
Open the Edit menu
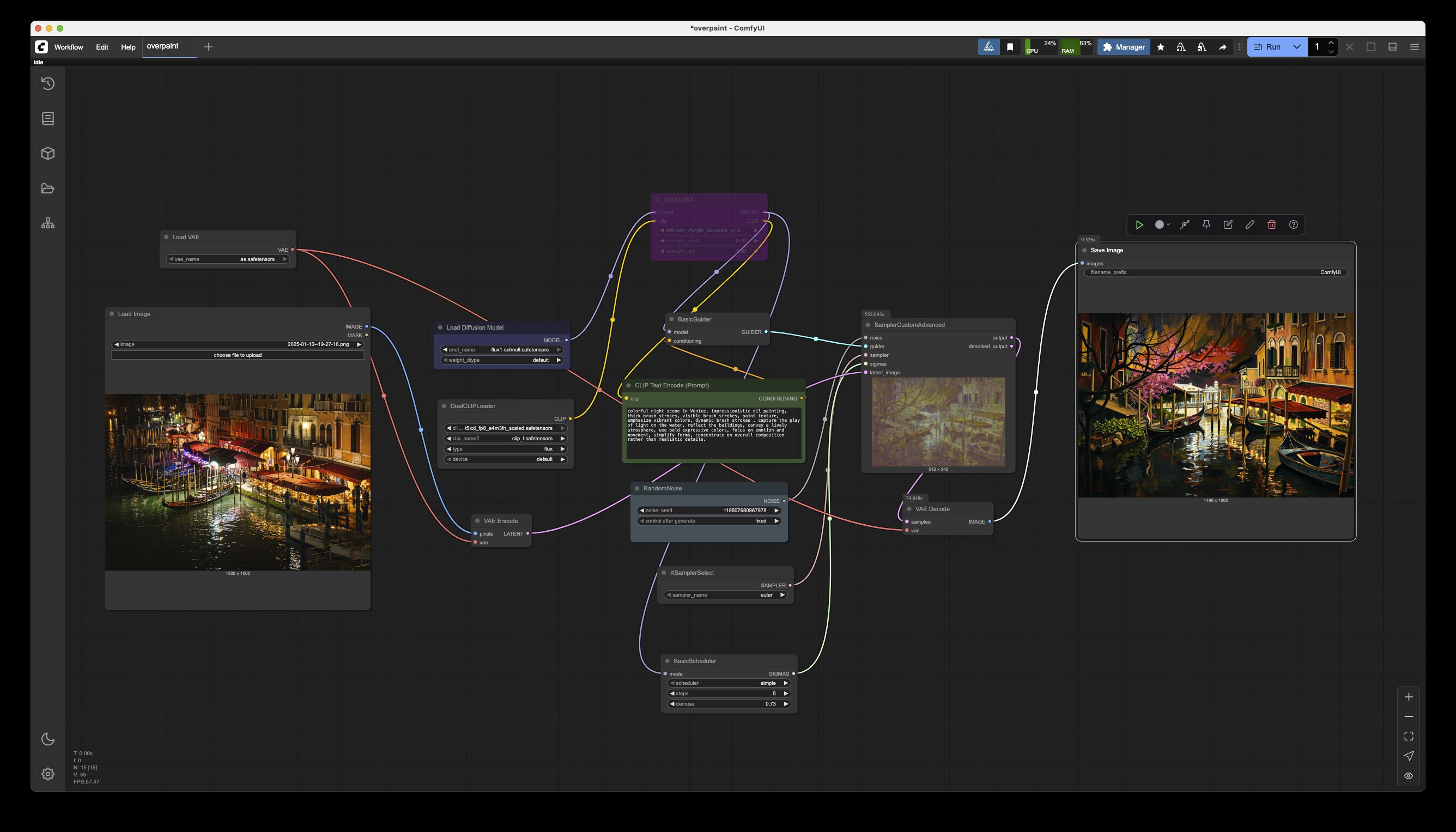(x=102, y=47)
